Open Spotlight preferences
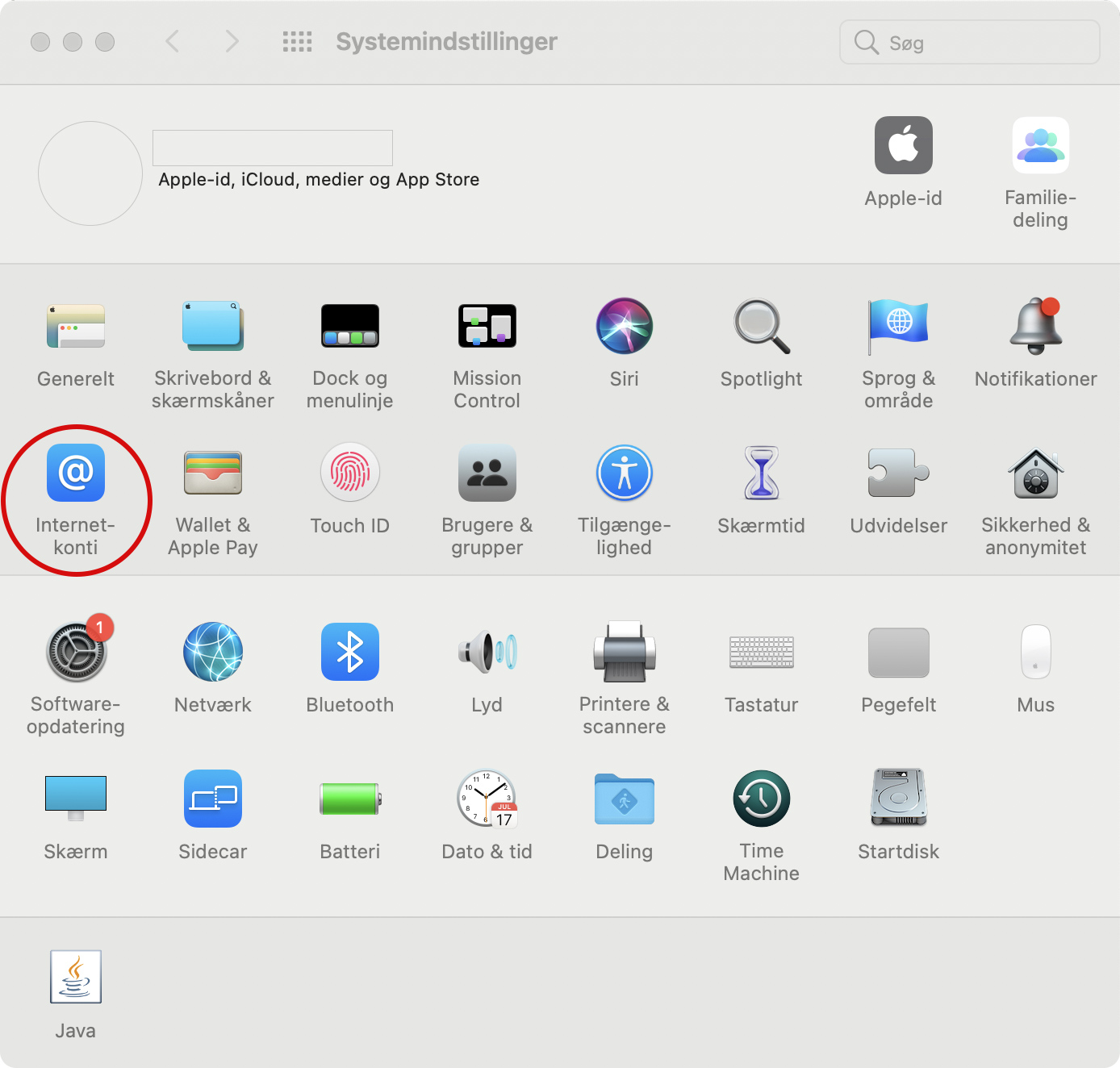The height and width of the screenshot is (1068, 1120). click(x=762, y=327)
